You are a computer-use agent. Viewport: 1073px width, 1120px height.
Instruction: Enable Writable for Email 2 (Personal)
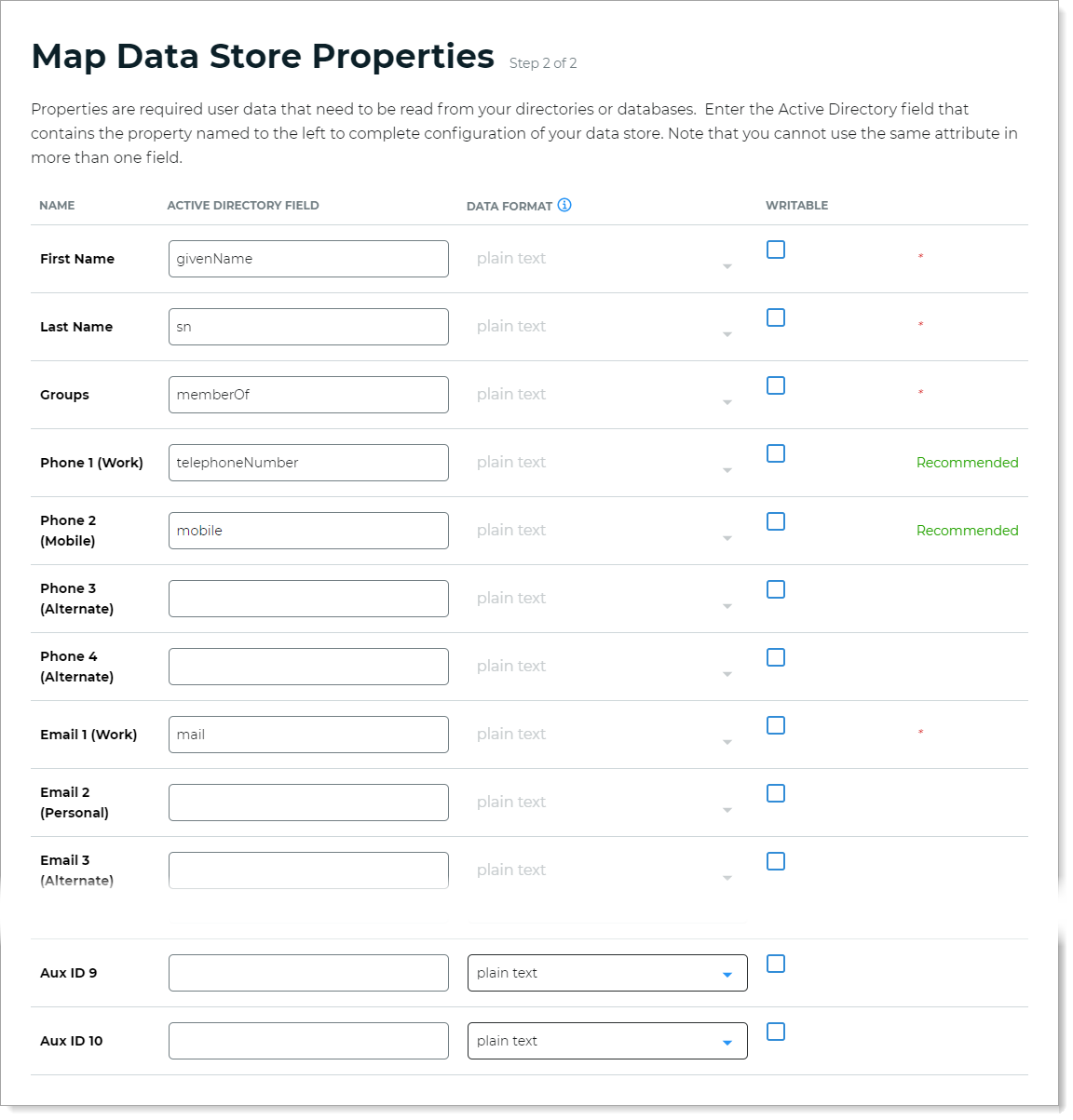coord(776,793)
